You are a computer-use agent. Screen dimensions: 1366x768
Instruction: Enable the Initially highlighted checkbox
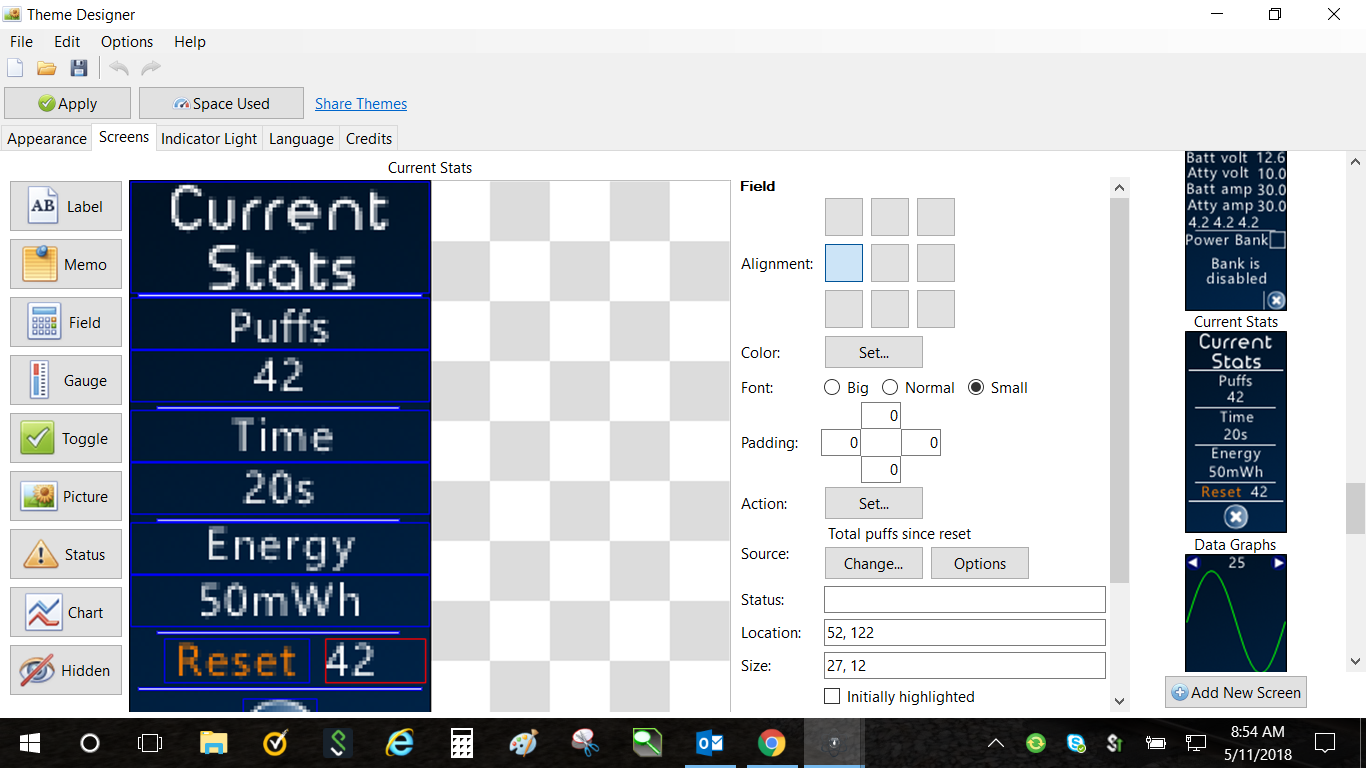coord(832,696)
